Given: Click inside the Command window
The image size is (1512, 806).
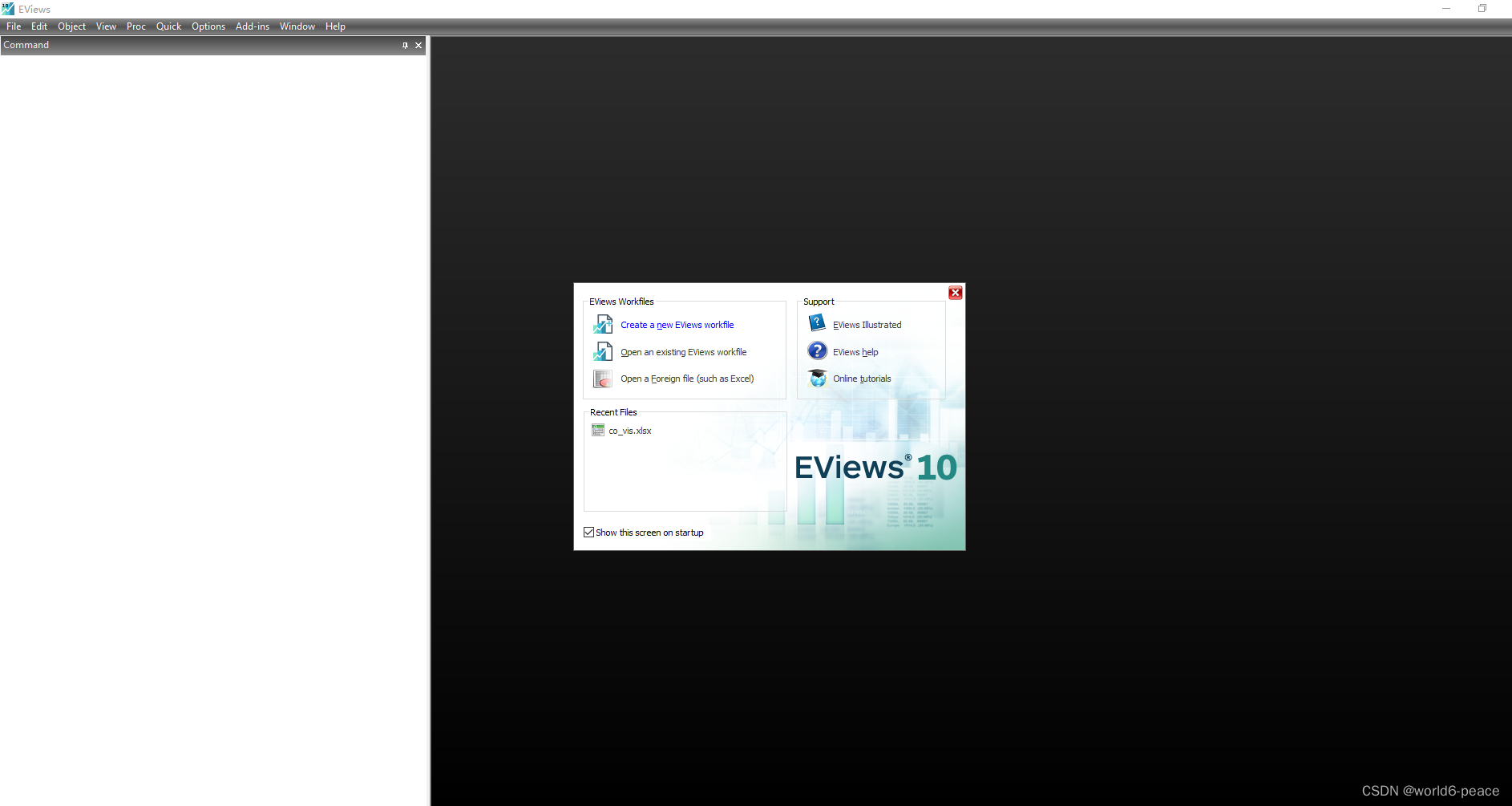Looking at the screenshot, I should coord(212,241).
